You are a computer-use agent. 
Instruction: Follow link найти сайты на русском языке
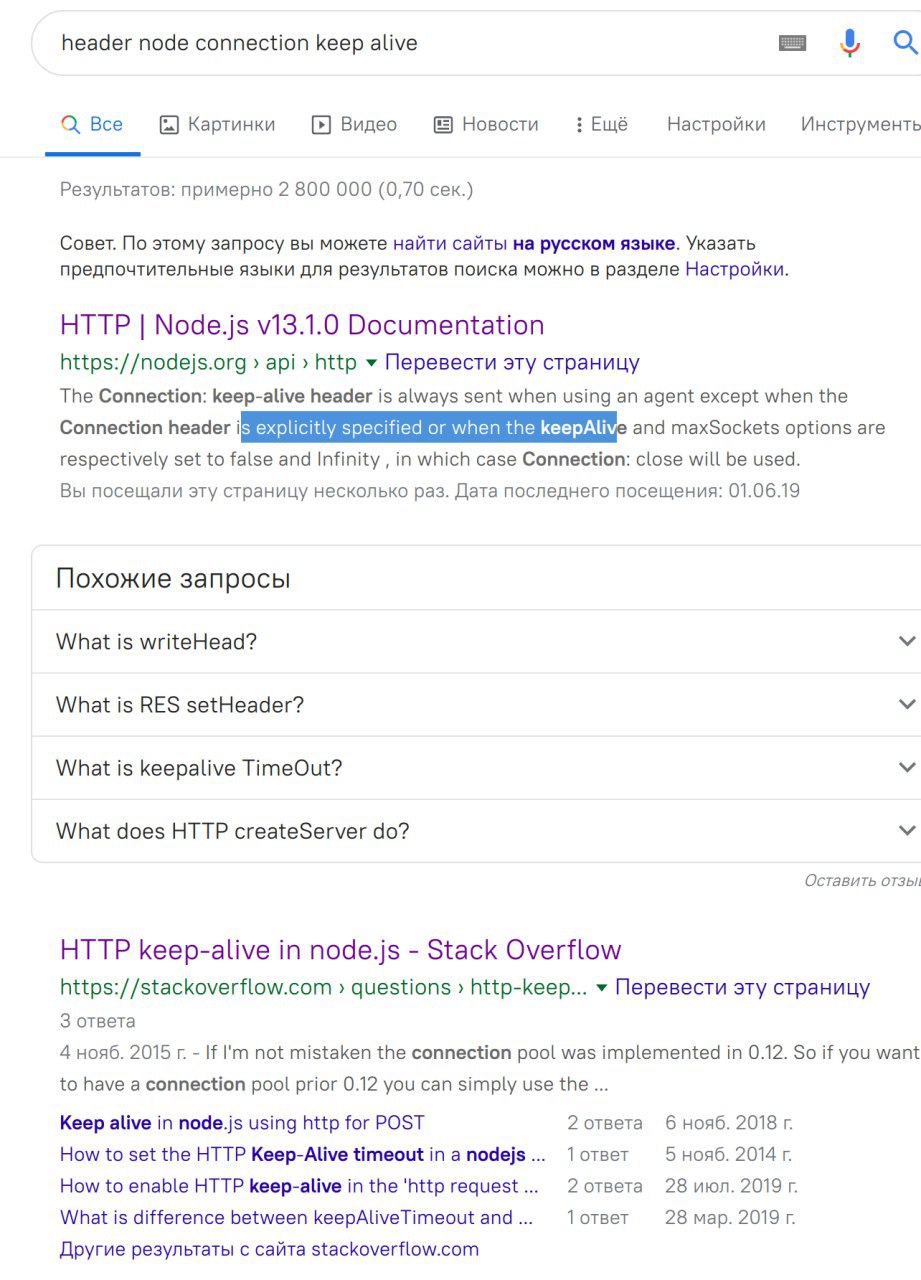click(x=535, y=243)
